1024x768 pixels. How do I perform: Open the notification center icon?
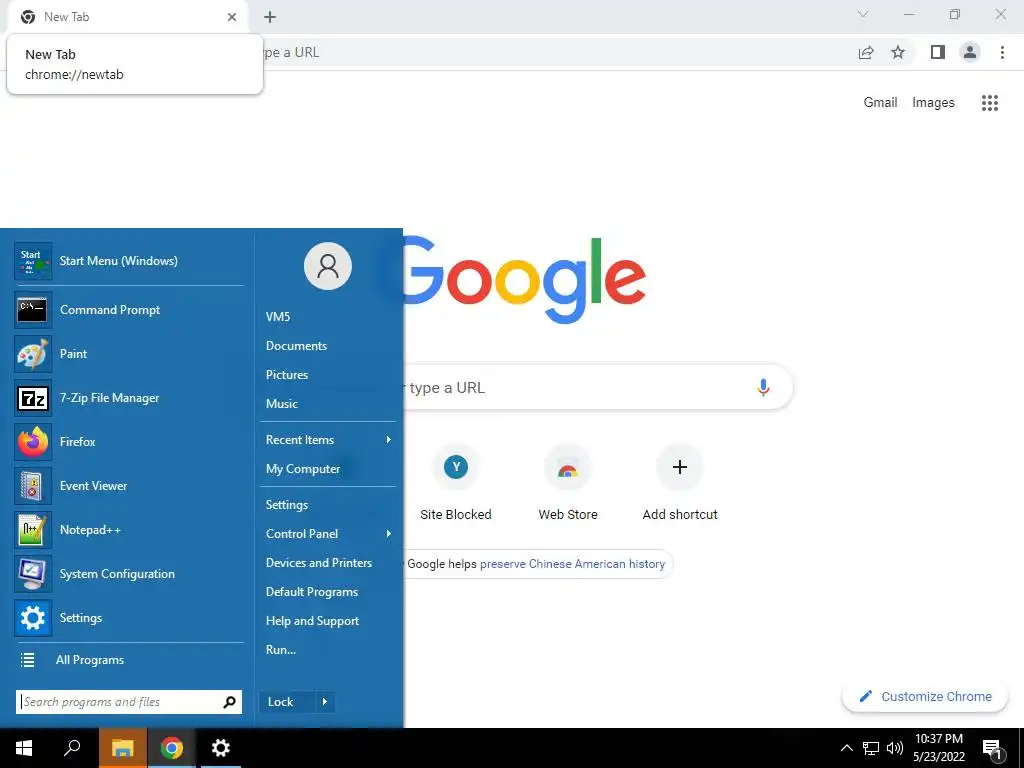tap(992, 748)
